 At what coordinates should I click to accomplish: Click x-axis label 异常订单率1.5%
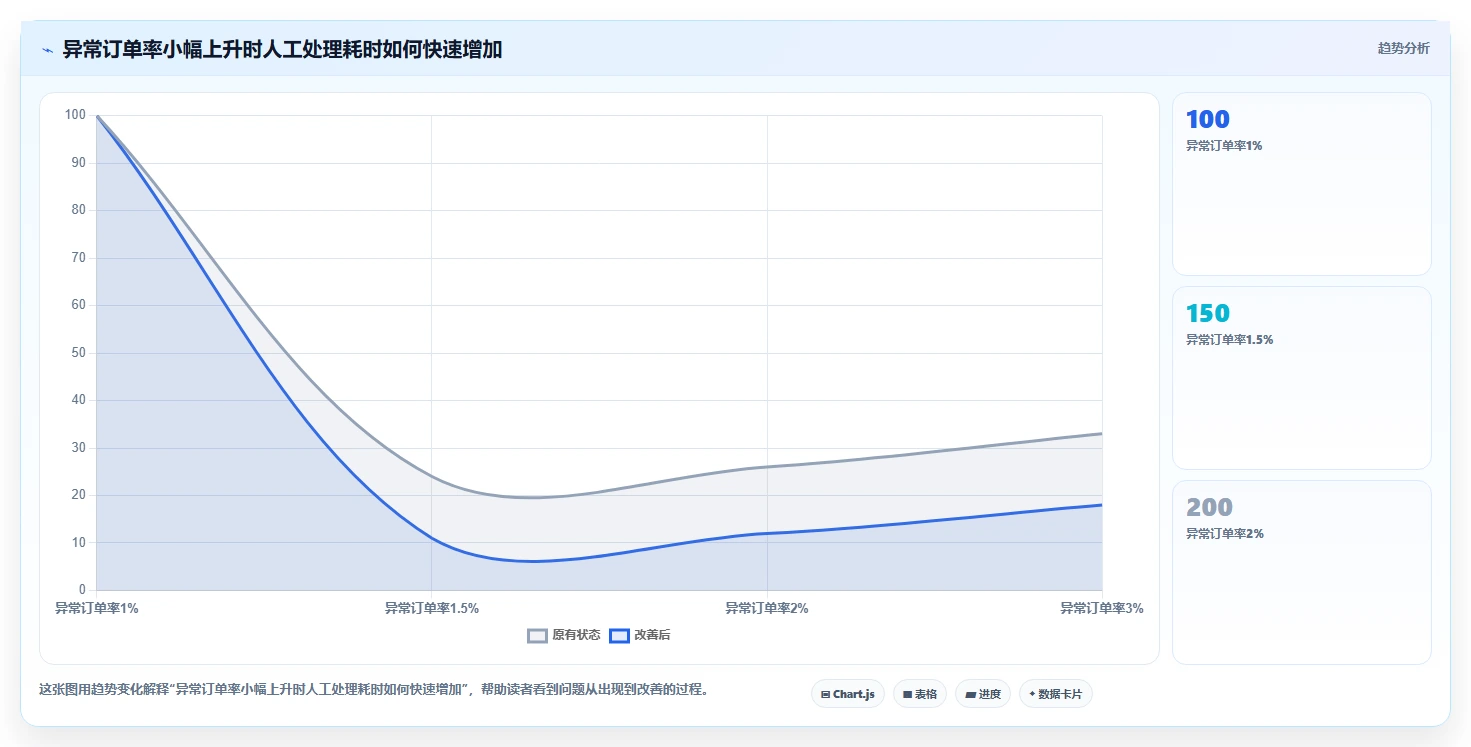click(x=432, y=608)
